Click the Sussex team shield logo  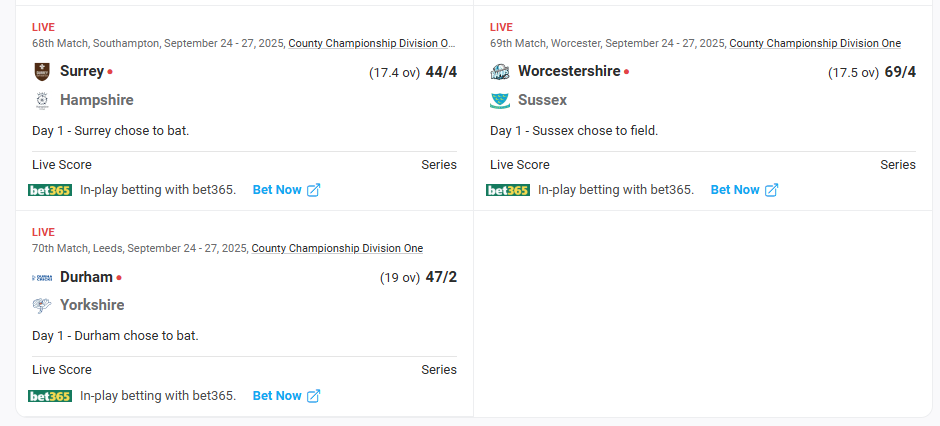pyautogui.click(x=500, y=101)
